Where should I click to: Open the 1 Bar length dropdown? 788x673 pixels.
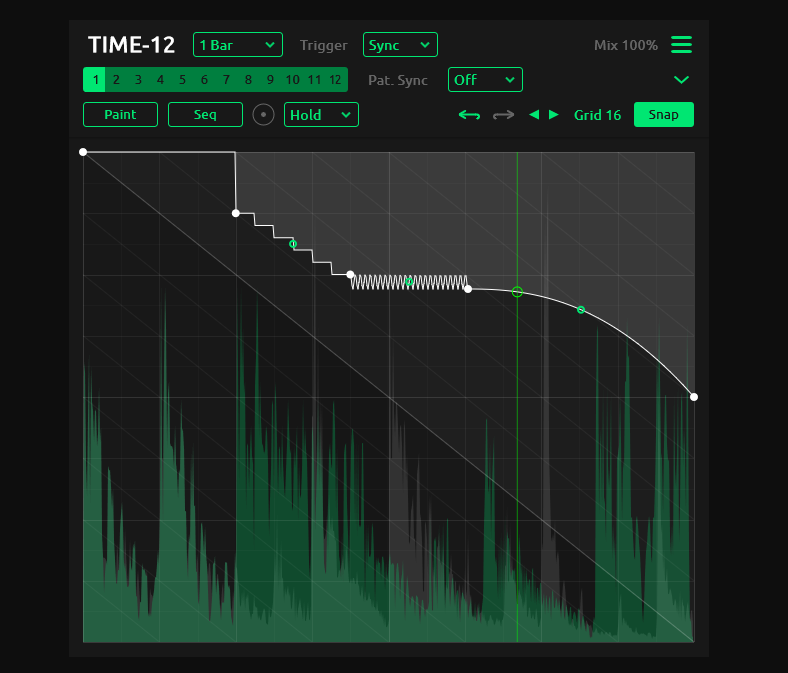click(x=238, y=45)
